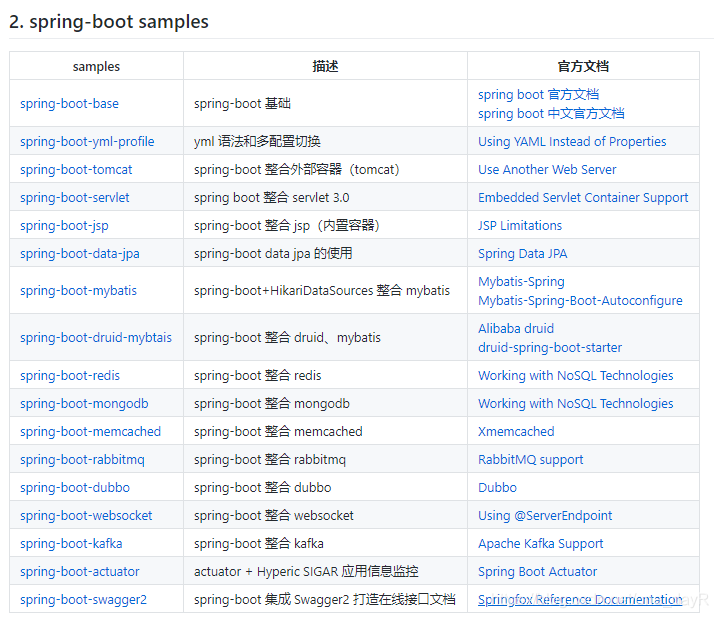Click the 'spring-boot 整合 jsp（内置容器）' description
This screenshot has height=618, width=719.
point(287,226)
